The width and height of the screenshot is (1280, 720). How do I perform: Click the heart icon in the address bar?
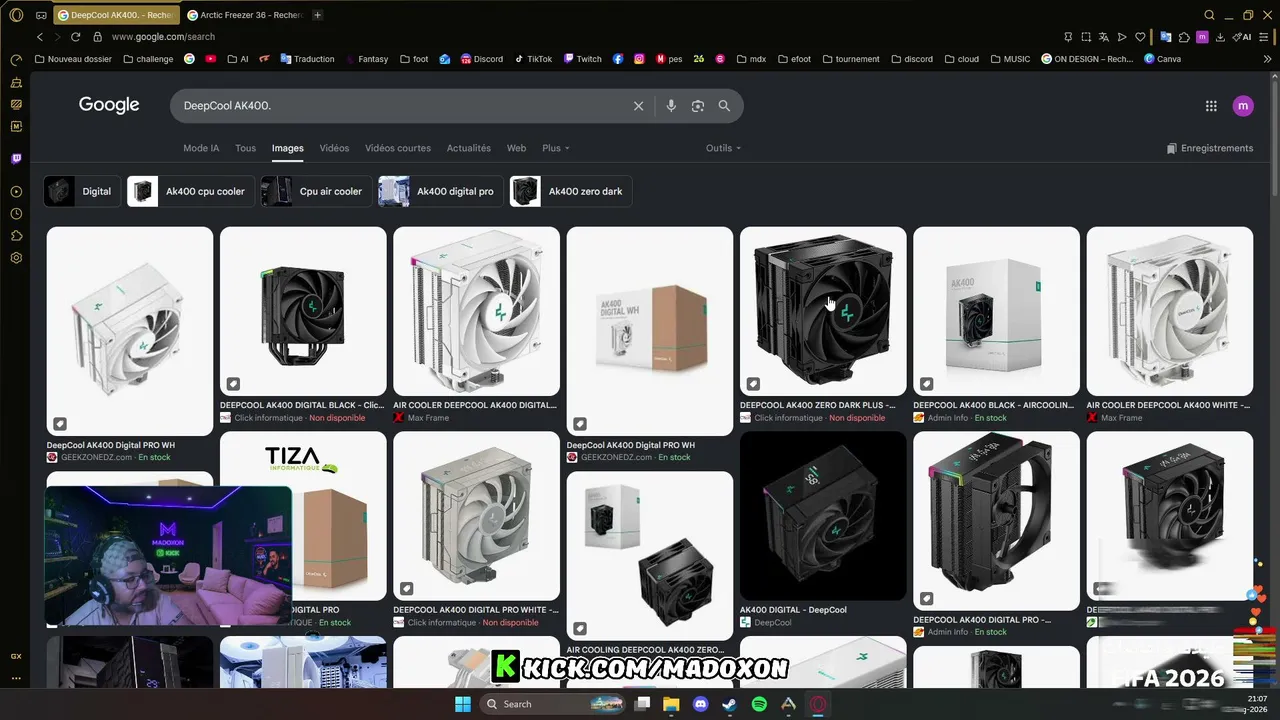(x=1140, y=37)
